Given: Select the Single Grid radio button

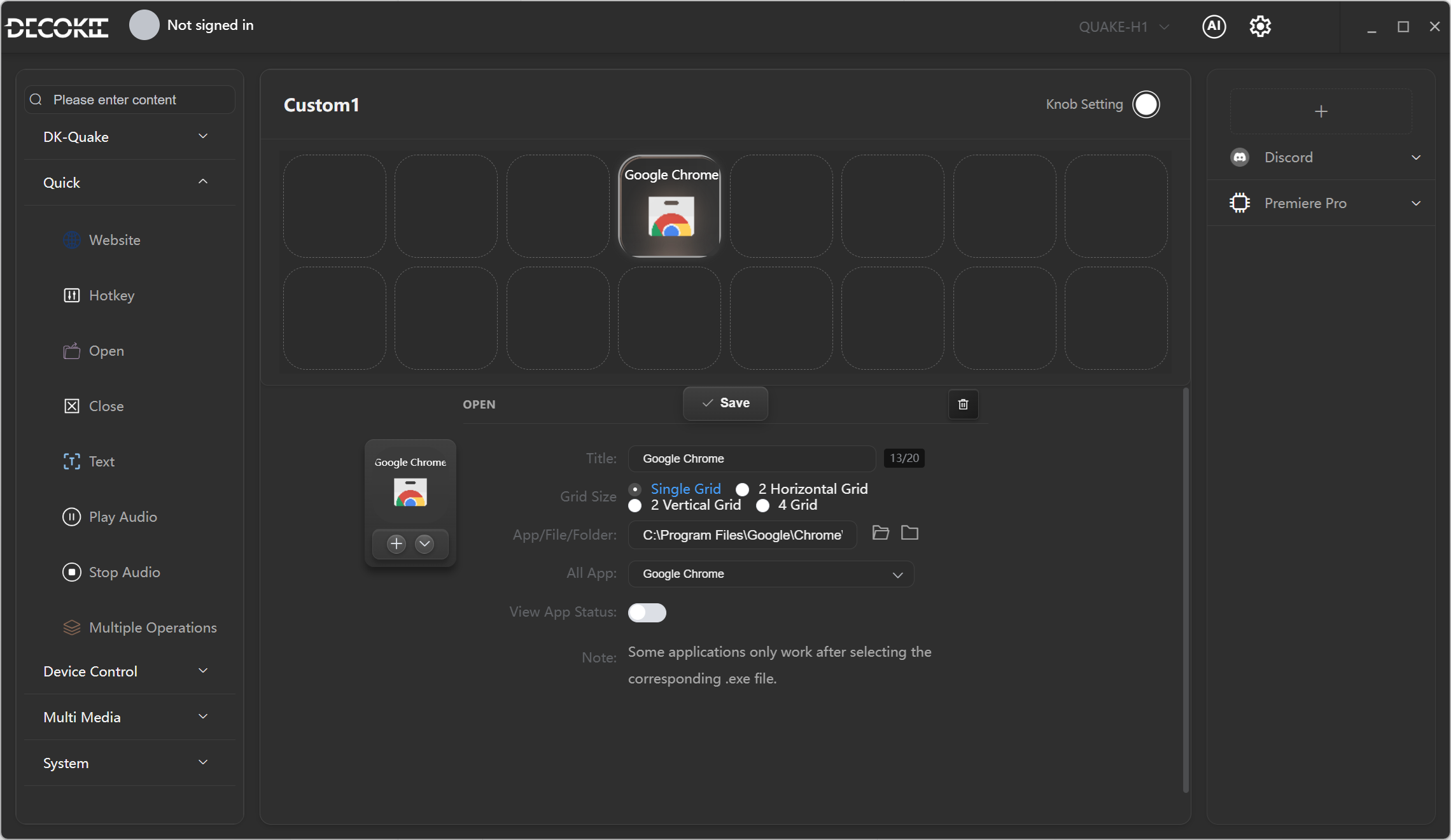Looking at the screenshot, I should pyautogui.click(x=634, y=489).
